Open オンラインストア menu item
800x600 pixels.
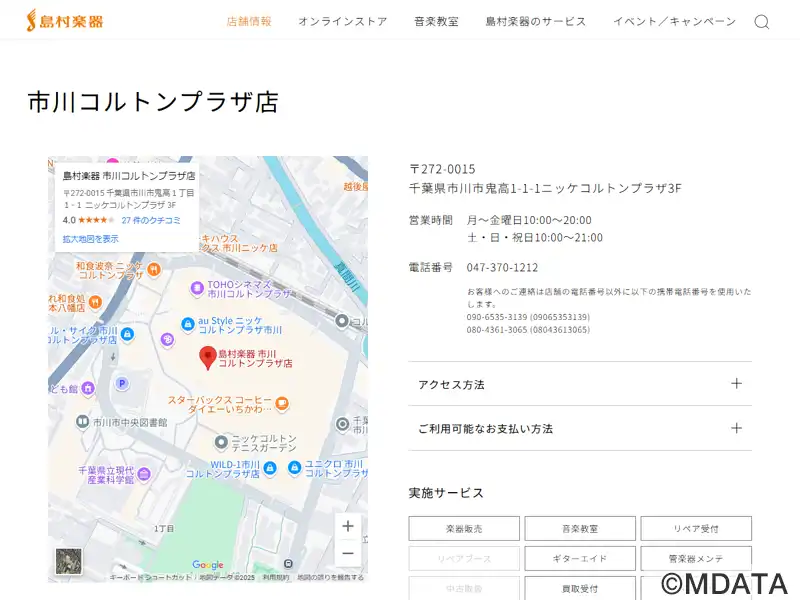(x=343, y=21)
